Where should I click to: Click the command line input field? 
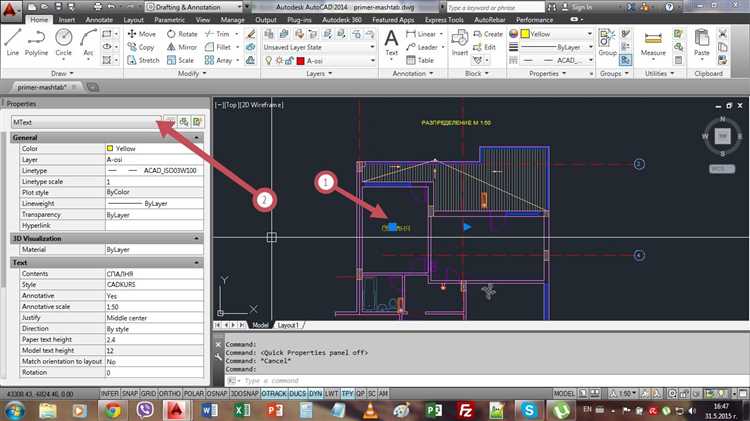point(485,381)
